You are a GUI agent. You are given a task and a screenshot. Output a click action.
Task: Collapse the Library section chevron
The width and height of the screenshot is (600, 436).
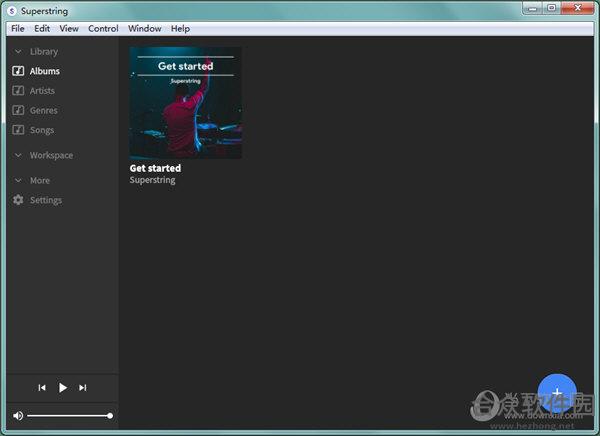click(x=18, y=51)
